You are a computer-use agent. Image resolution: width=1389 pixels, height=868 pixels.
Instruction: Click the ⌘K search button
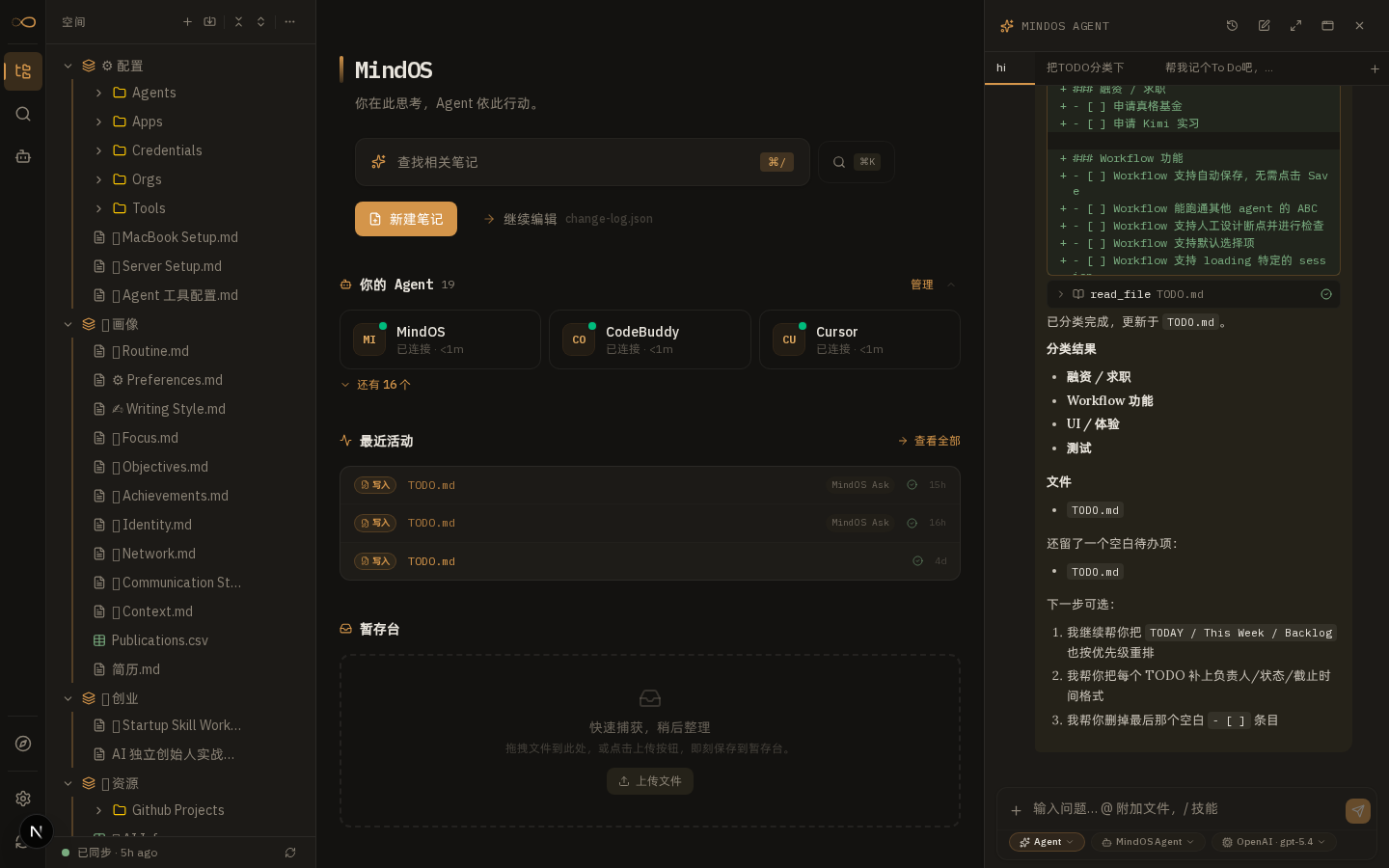[x=857, y=162]
